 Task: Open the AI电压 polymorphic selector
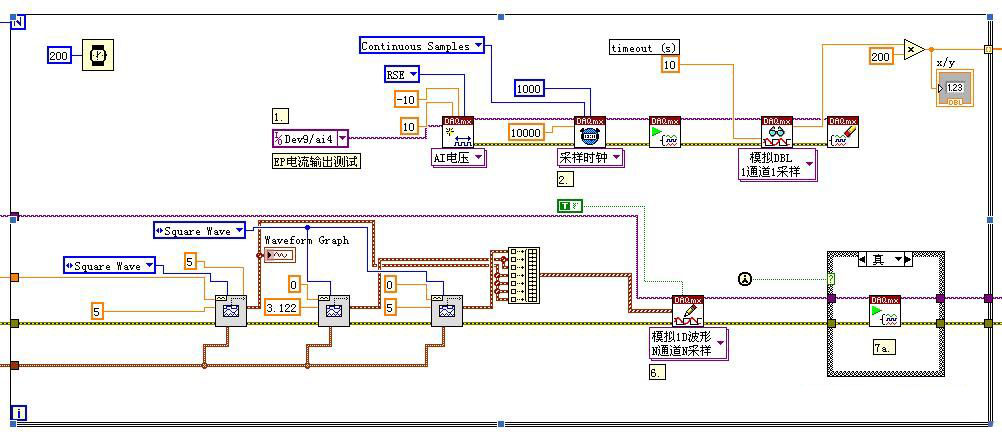[458, 157]
